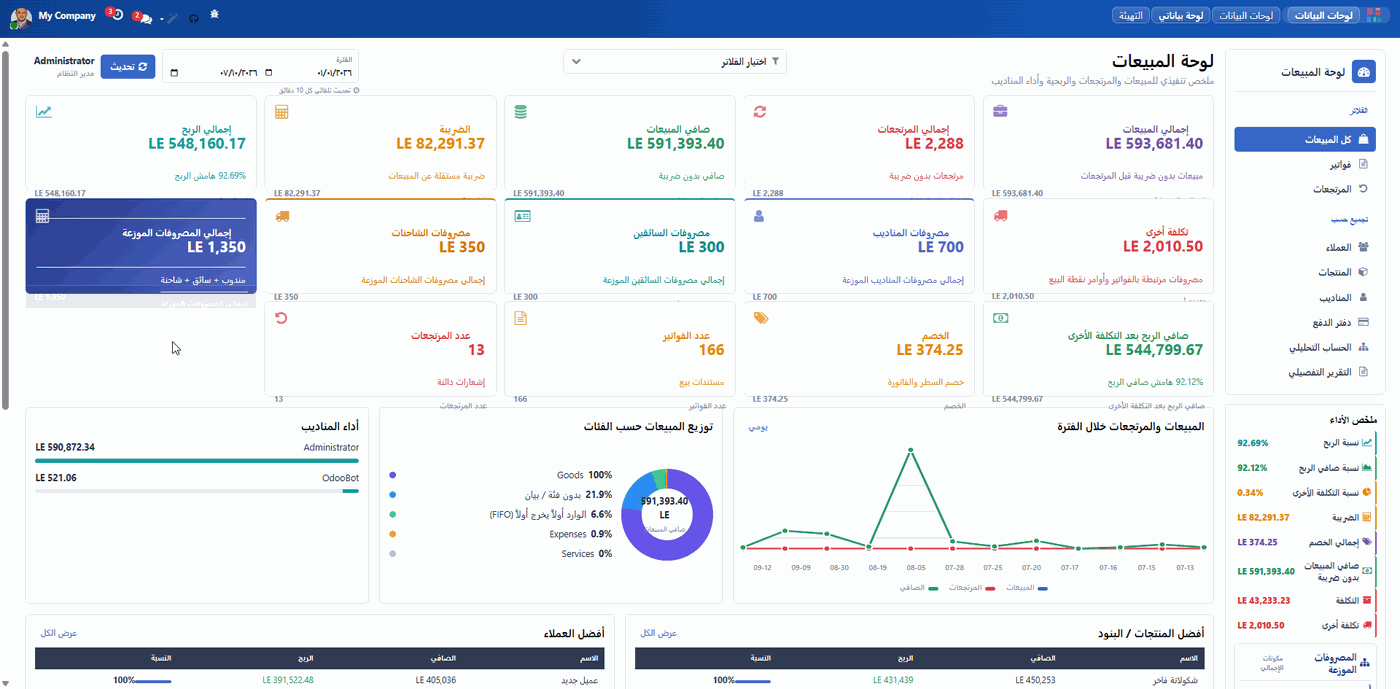Click sitemap icon beside المصروفات الموزعة panel

(x=1364, y=663)
